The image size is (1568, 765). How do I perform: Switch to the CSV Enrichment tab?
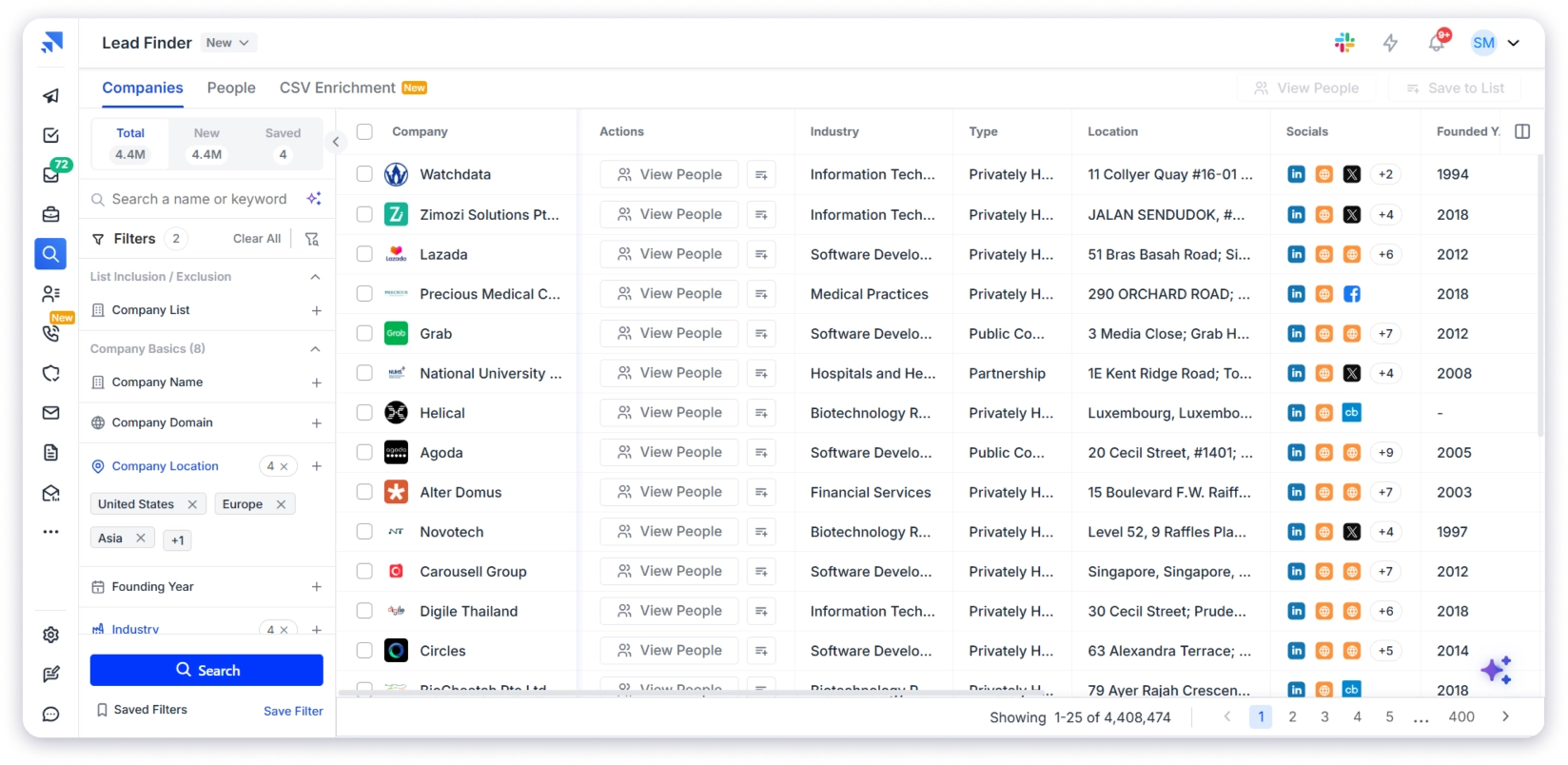pyautogui.click(x=353, y=88)
